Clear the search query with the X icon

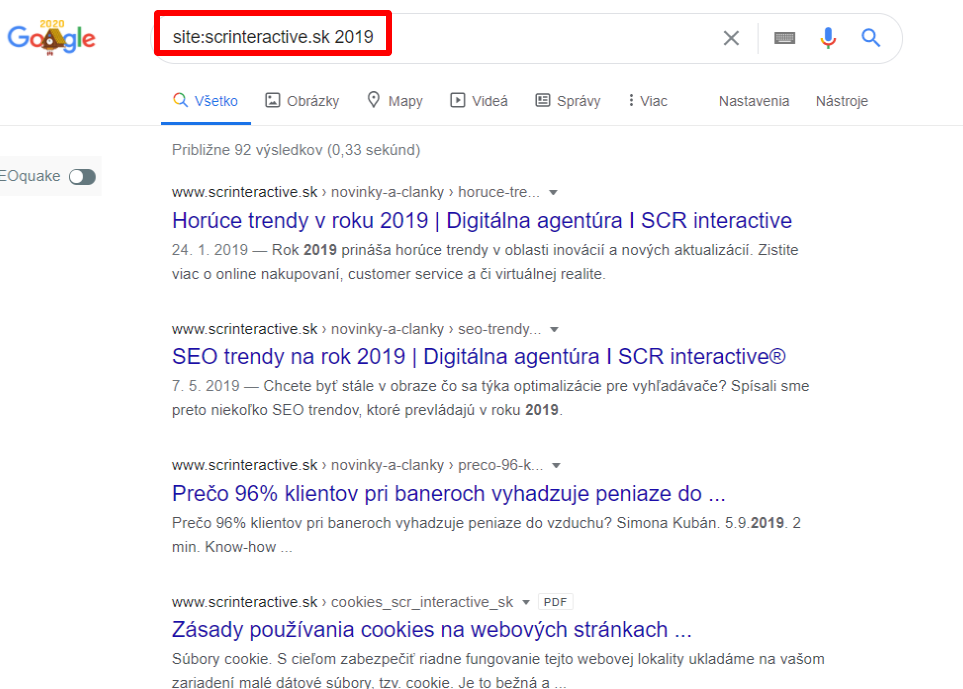pyautogui.click(x=731, y=38)
